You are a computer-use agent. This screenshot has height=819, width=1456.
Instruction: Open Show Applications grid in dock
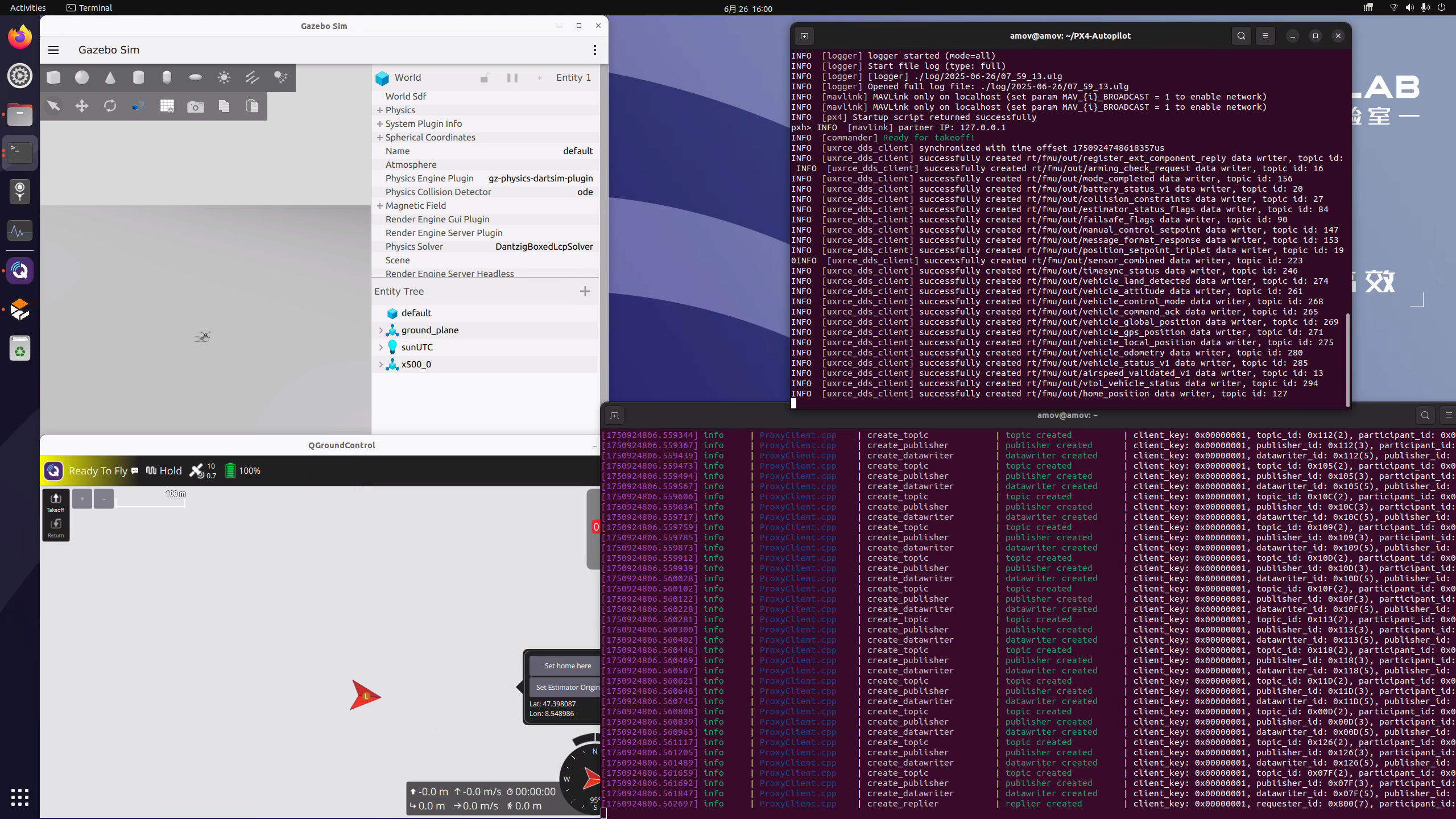click(x=20, y=797)
